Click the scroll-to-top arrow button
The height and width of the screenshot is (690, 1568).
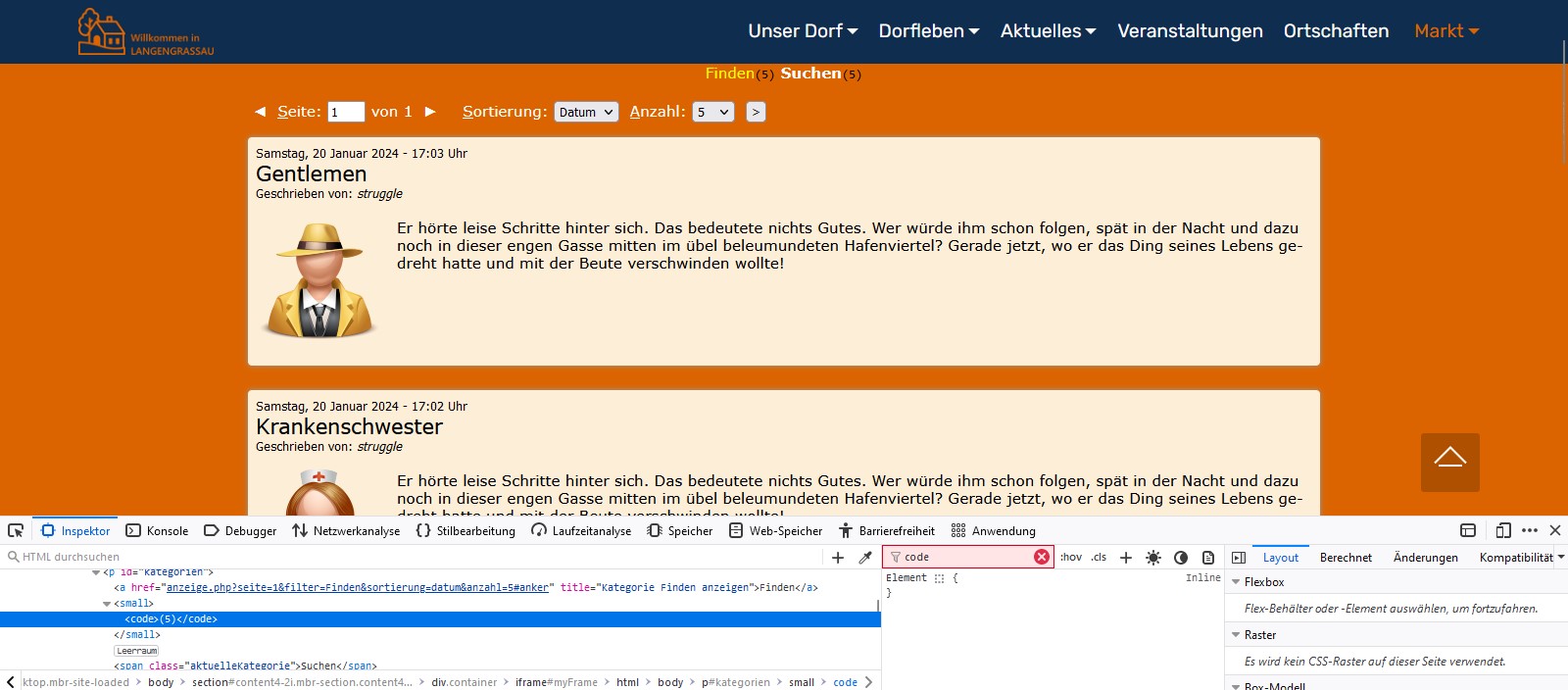[x=1449, y=462]
